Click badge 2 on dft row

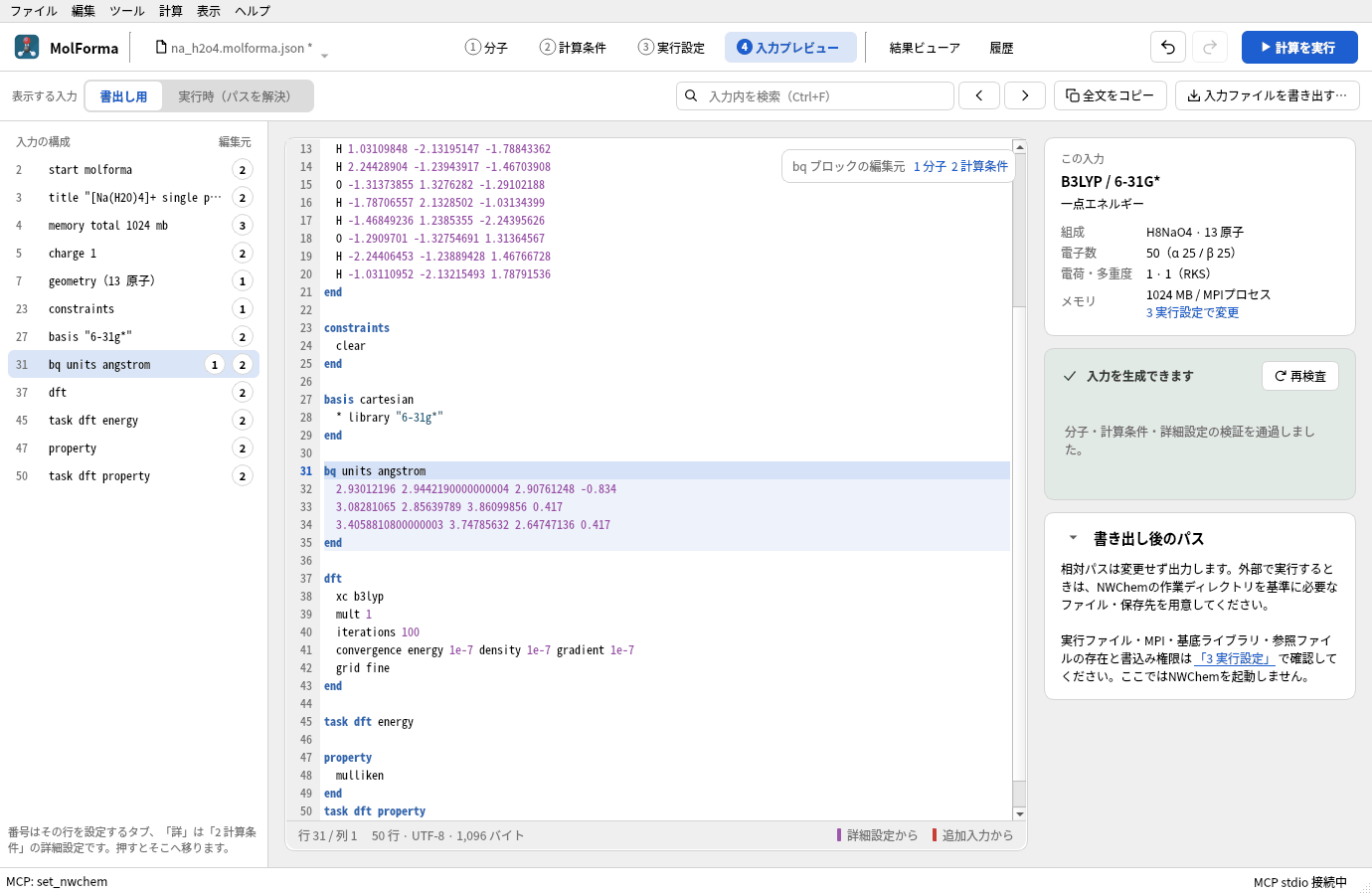tap(242, 393)
